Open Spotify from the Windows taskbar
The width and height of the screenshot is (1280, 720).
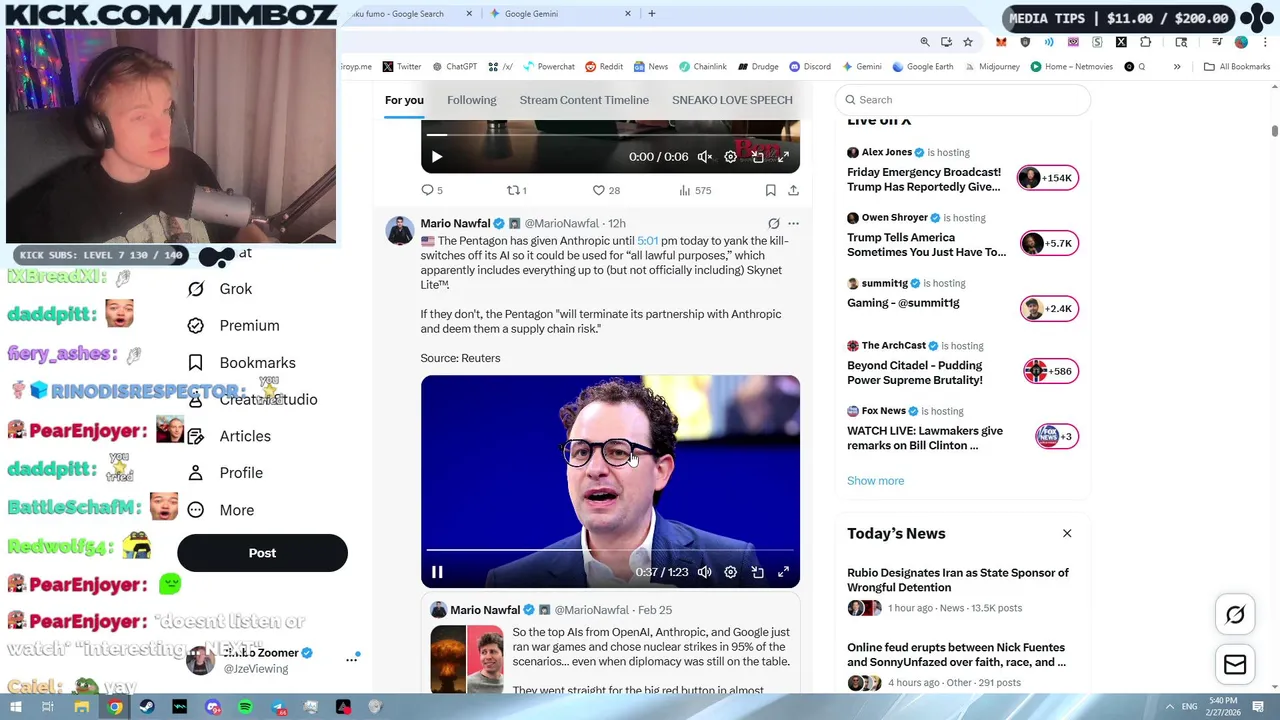(245, 707)
